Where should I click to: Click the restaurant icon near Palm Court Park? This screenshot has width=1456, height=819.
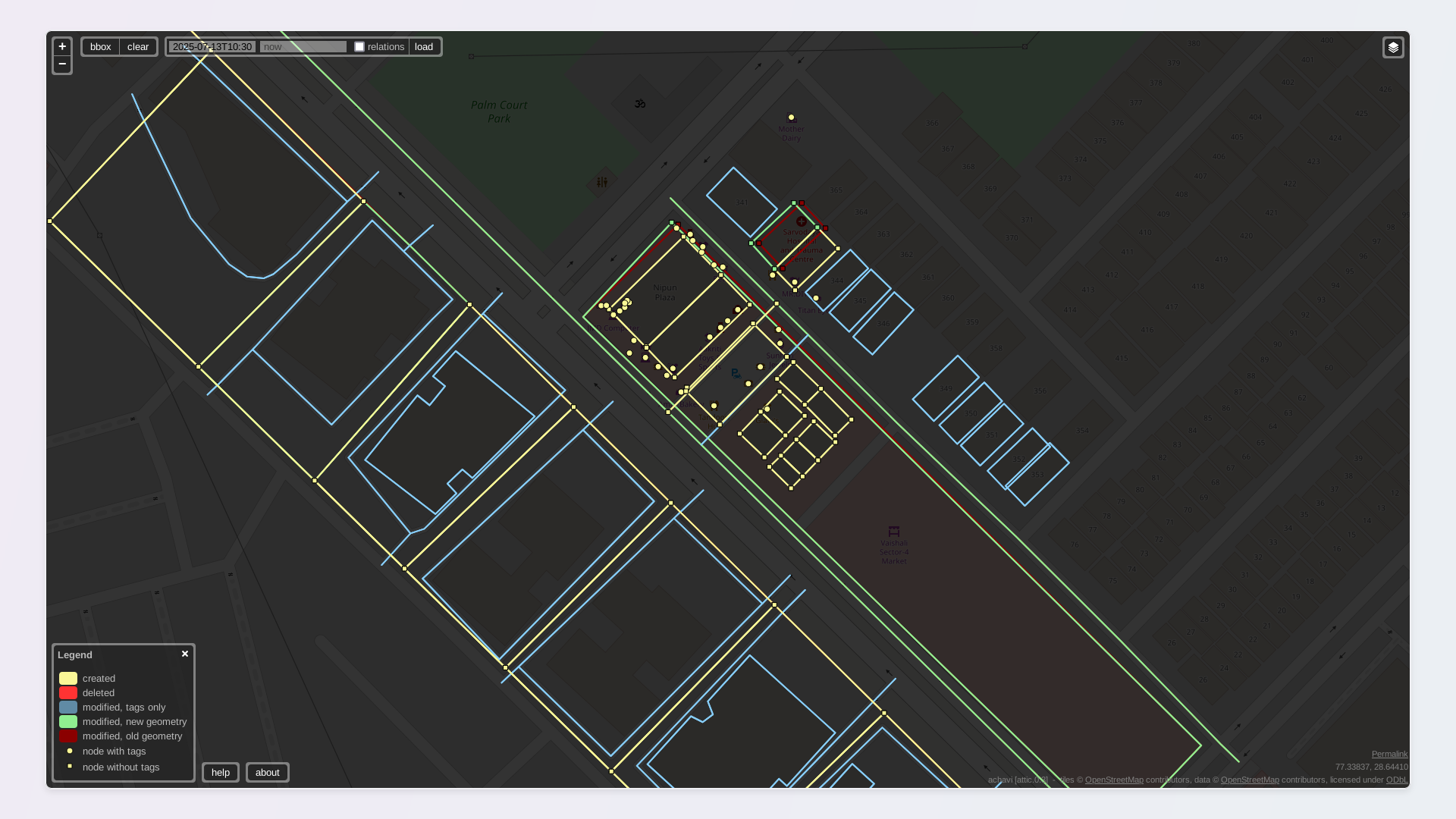[x=602, y=182]
